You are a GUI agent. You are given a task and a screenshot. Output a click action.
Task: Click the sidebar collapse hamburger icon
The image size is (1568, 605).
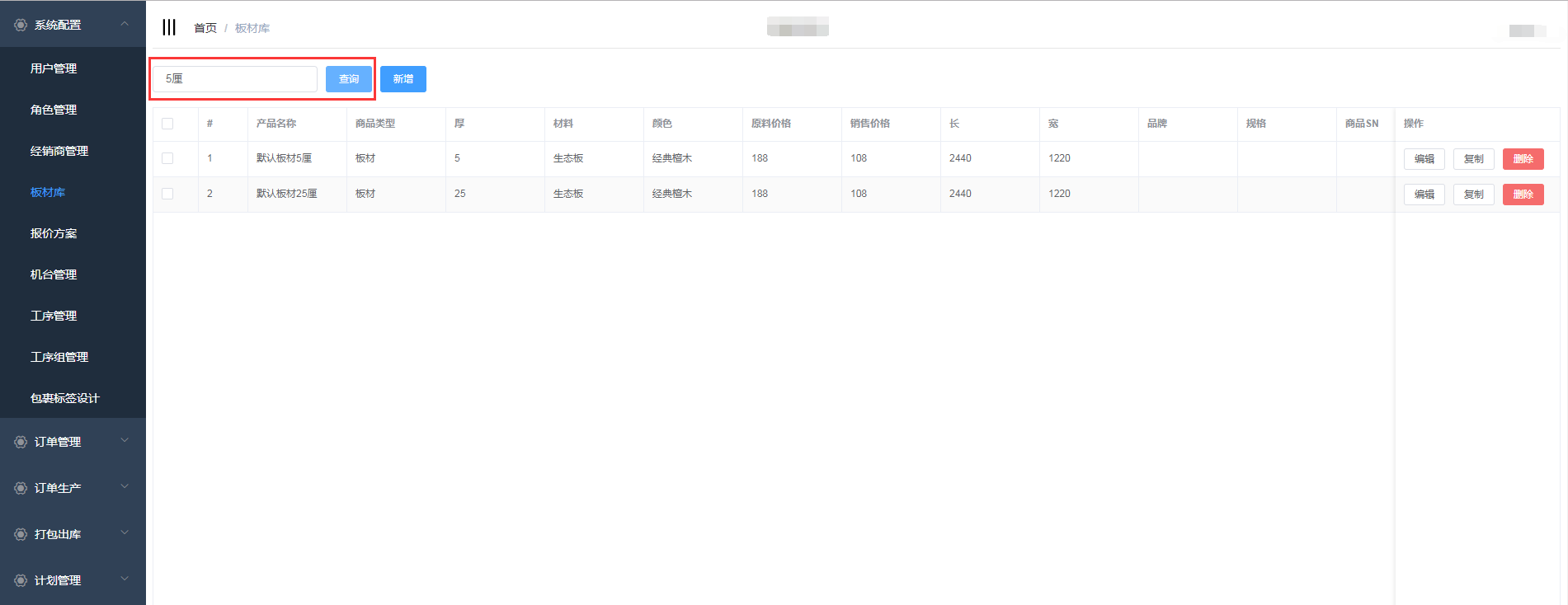169,27
